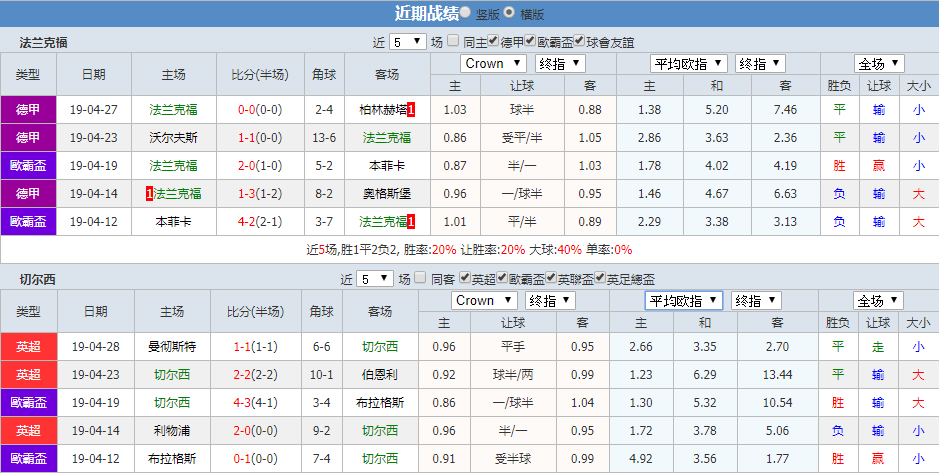939x473 pixels.
Task: Select the 竖版 radio button
Action: click(465, 12)
